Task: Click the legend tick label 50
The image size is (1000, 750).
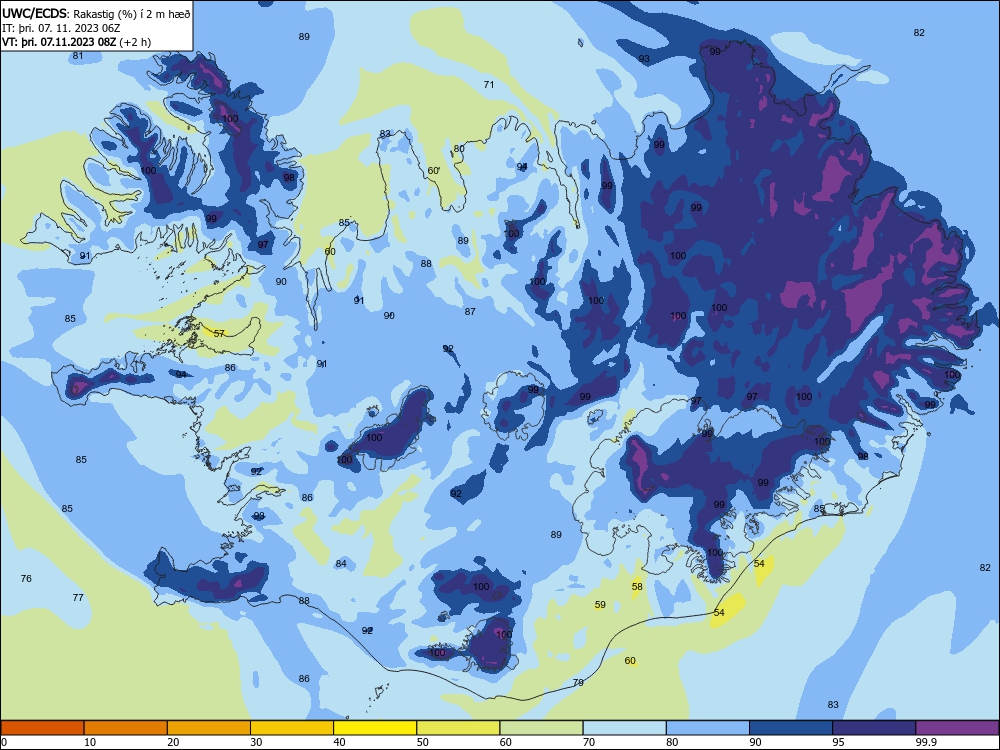Action: click(x=423, y=742)
